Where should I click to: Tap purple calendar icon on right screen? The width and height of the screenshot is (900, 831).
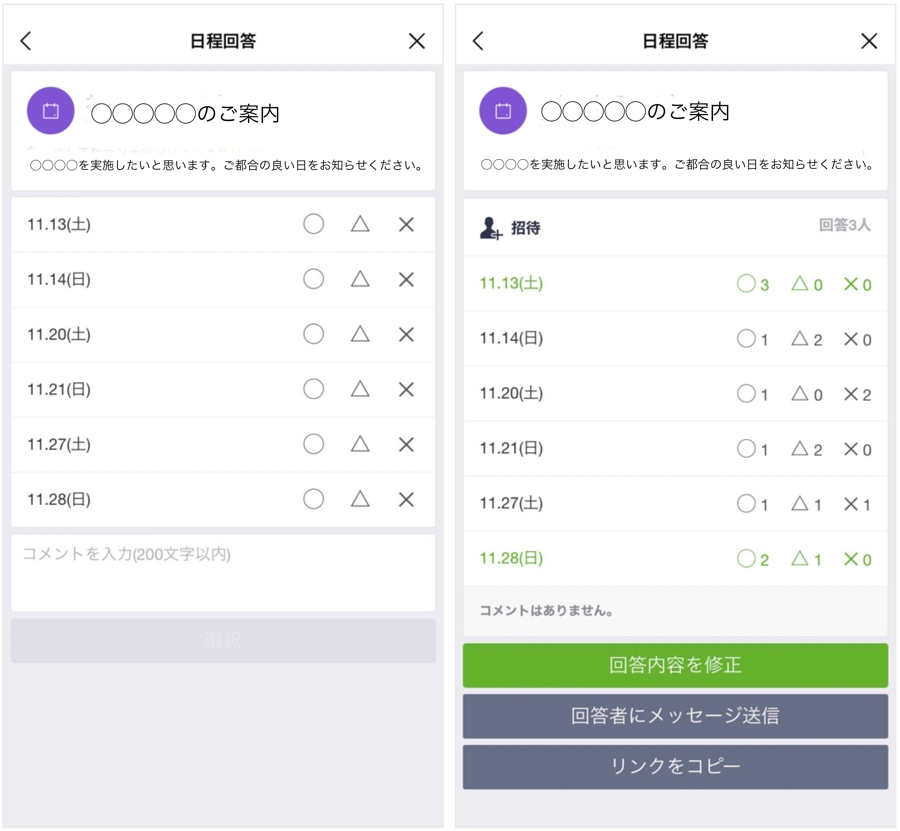click(503, 111)
